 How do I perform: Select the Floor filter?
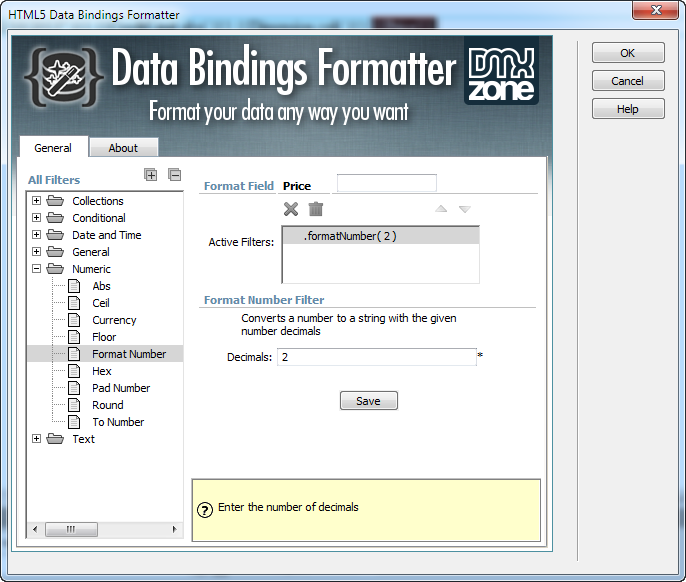tap(104, 337)
